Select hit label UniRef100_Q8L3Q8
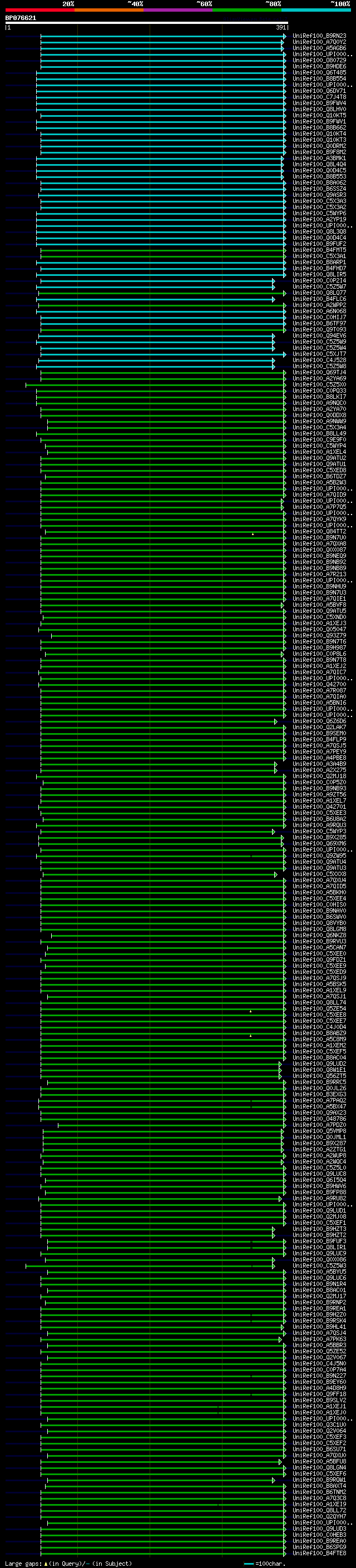Viewport: 356px width, 1568px height. tap(319, 231)
